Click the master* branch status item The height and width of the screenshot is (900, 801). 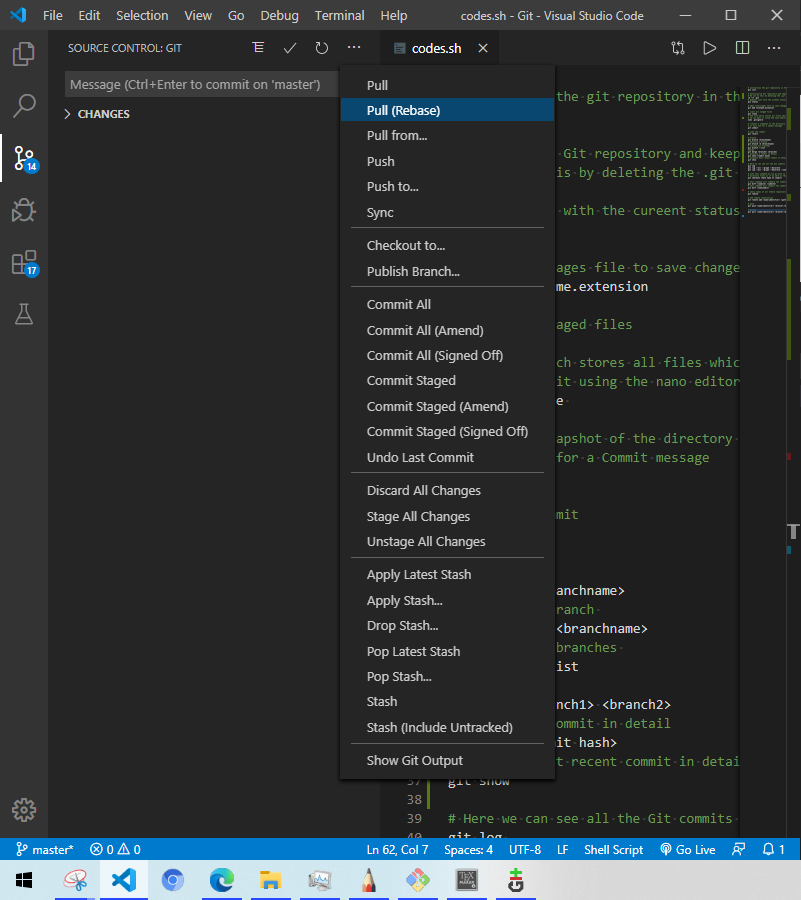(45, 849)
